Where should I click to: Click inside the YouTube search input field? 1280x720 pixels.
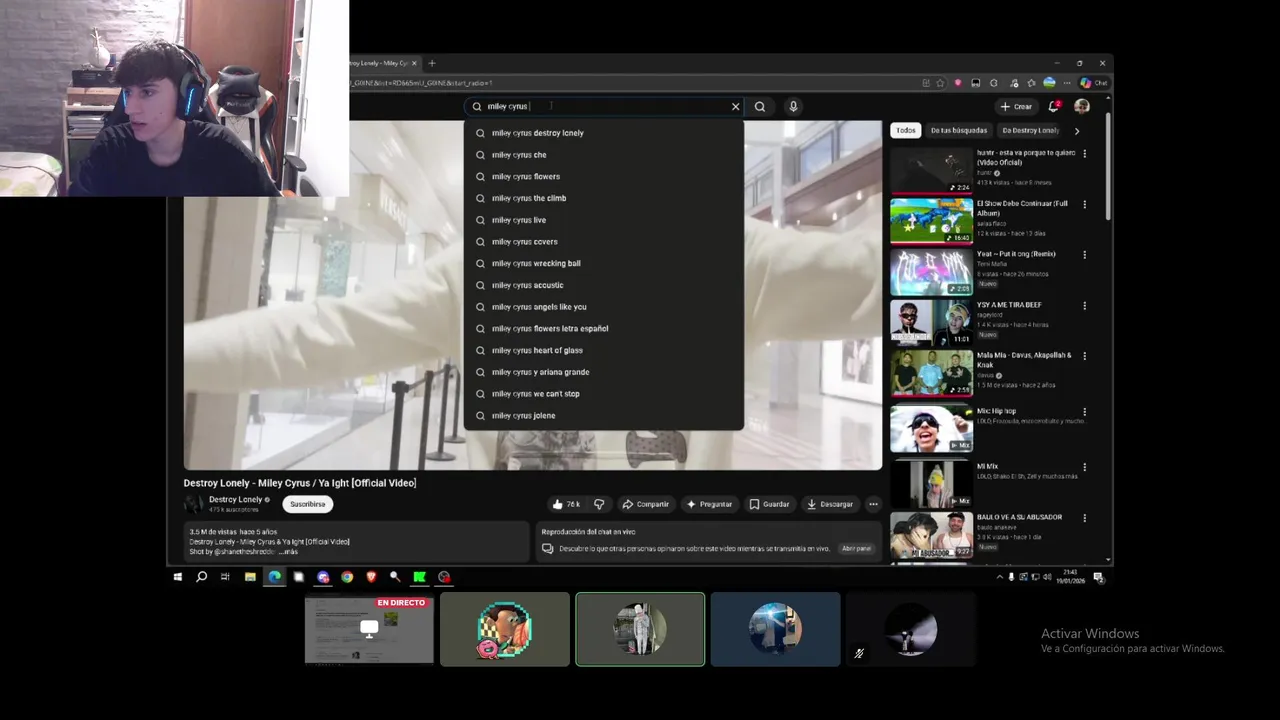pyautogui.click(x=605, y=106)
